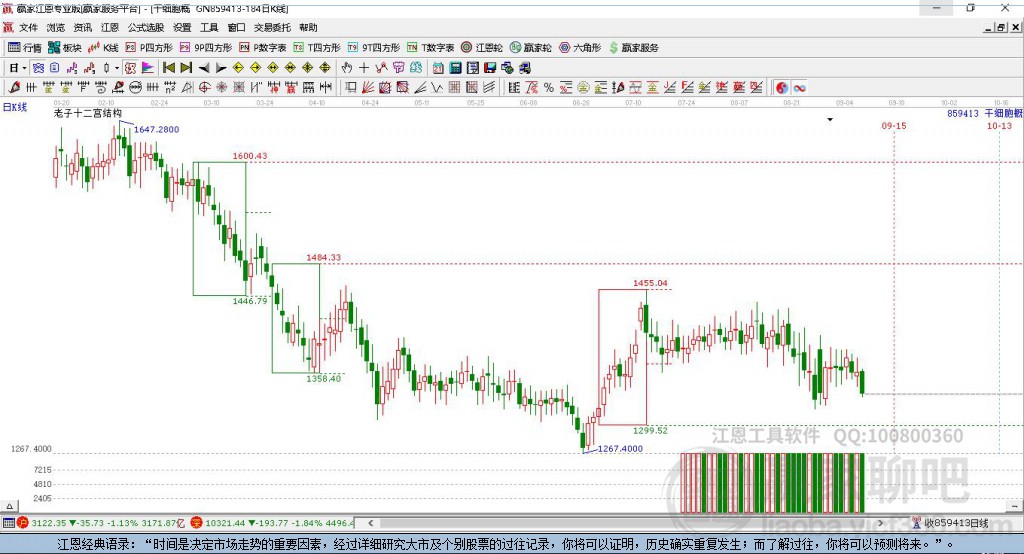This screenshot has width=1024, height=554.
Task: Click the 1484.33 red level label
Action: pyautogui.click(x=324, y=257)
